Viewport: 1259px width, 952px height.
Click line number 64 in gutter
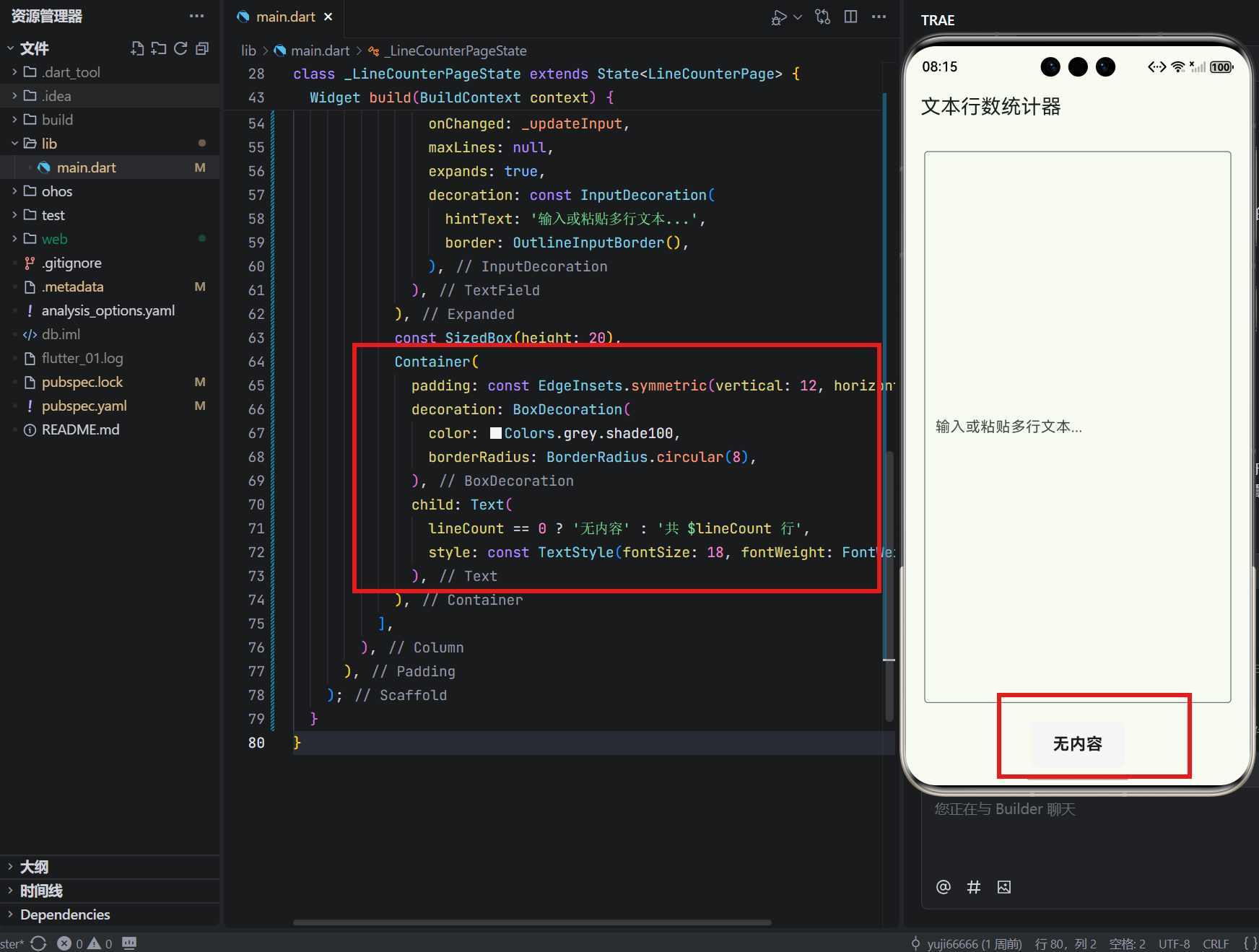coord(256,362)
